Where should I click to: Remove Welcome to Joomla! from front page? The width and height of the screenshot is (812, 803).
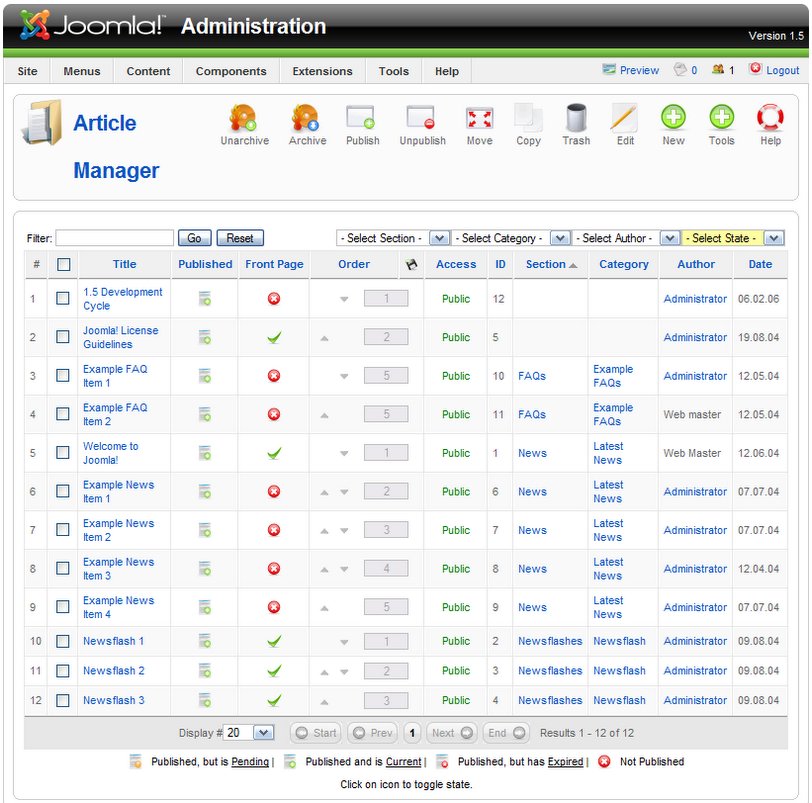(274, 453)
